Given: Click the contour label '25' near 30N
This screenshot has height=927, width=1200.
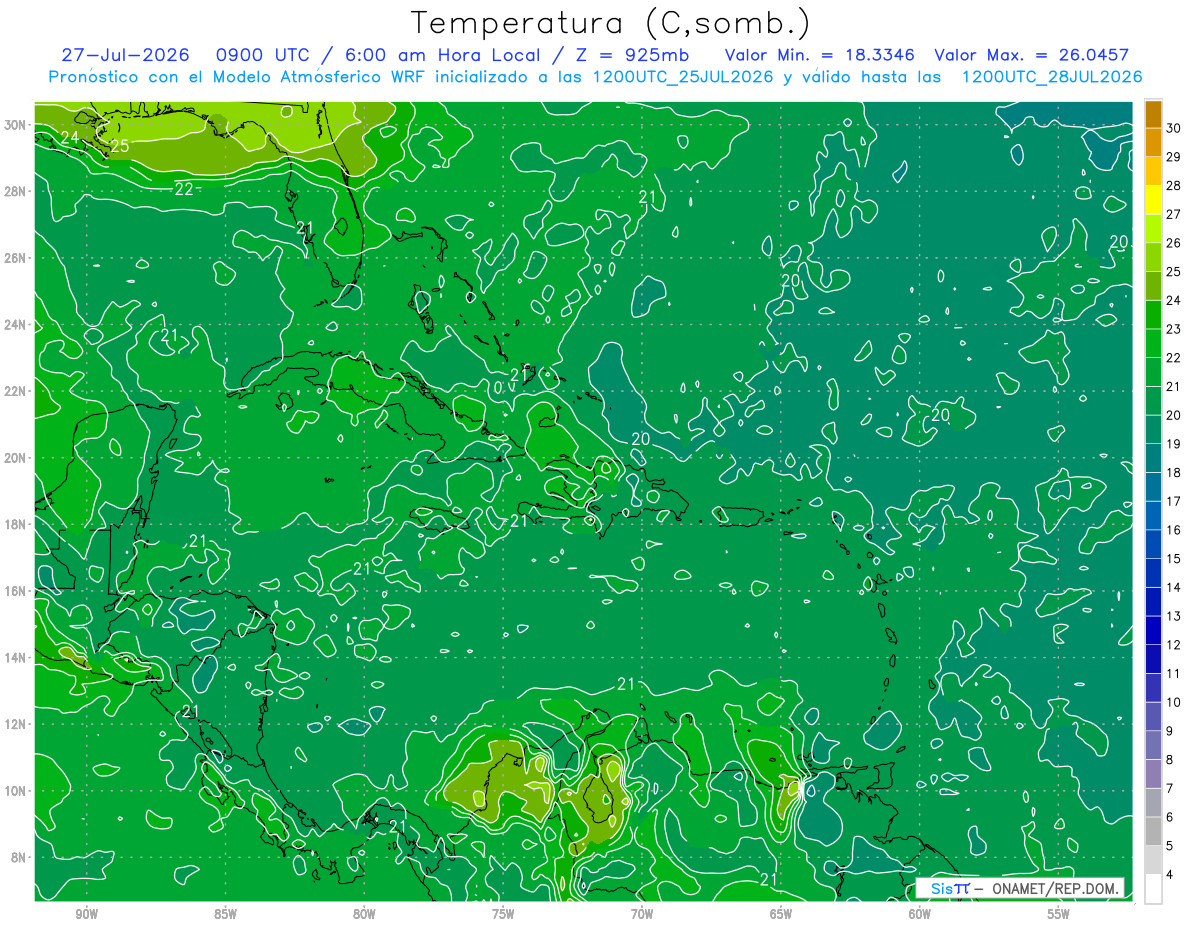Looking at the screenshot, I should click(x=119, y=146).
